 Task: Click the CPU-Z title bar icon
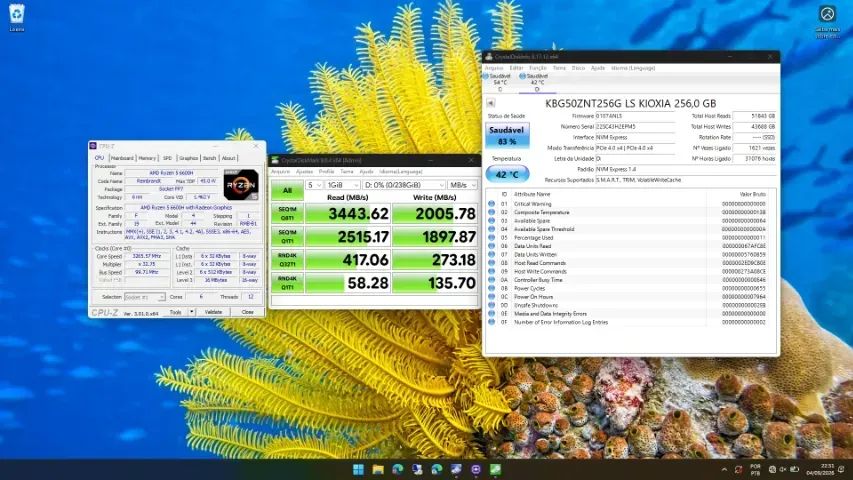pyautogui.click(x=93, y=146)
